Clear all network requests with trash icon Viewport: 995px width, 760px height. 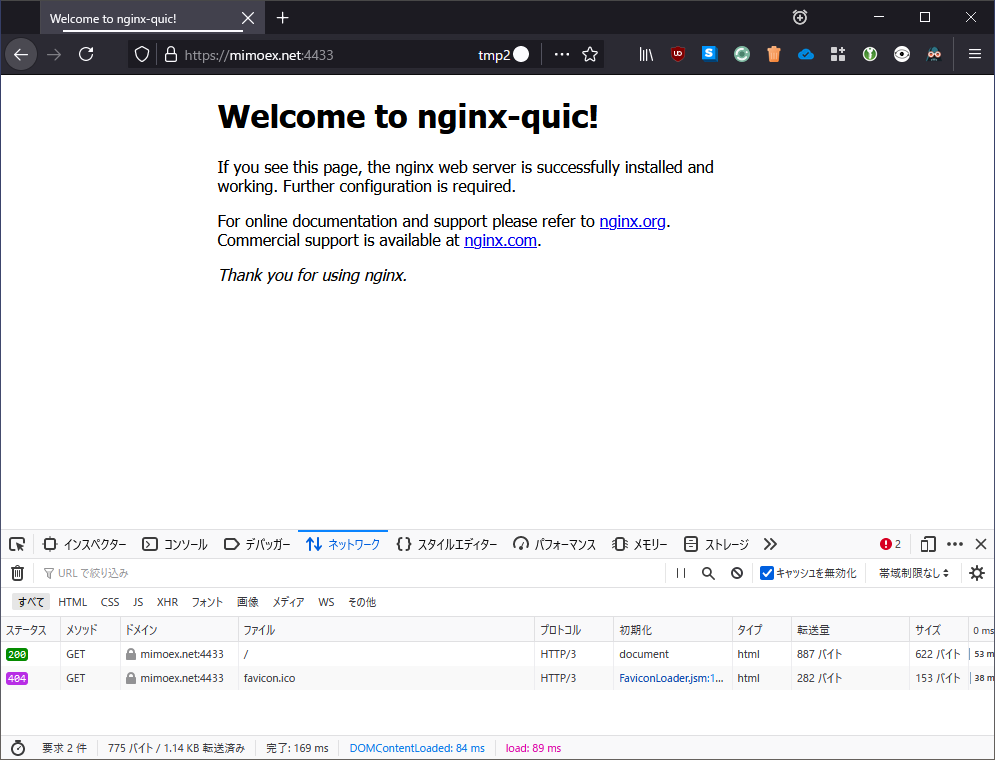click(x=17, y=573)
